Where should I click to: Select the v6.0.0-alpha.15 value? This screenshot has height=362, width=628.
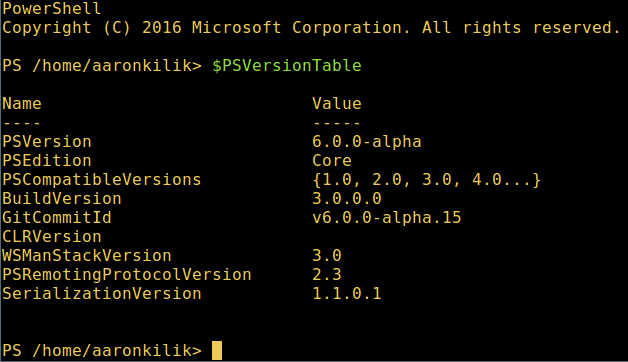387,218
